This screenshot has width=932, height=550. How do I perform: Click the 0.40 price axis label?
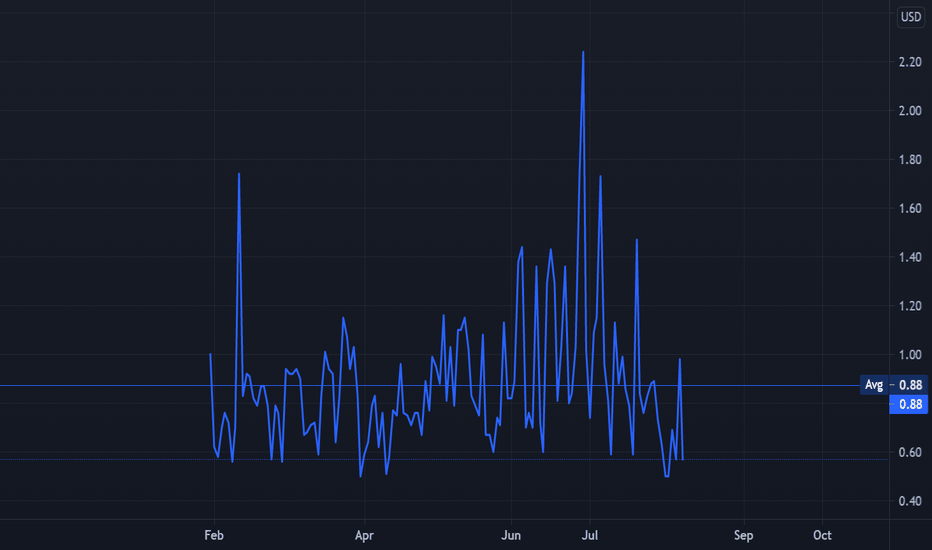coord(910,501)
